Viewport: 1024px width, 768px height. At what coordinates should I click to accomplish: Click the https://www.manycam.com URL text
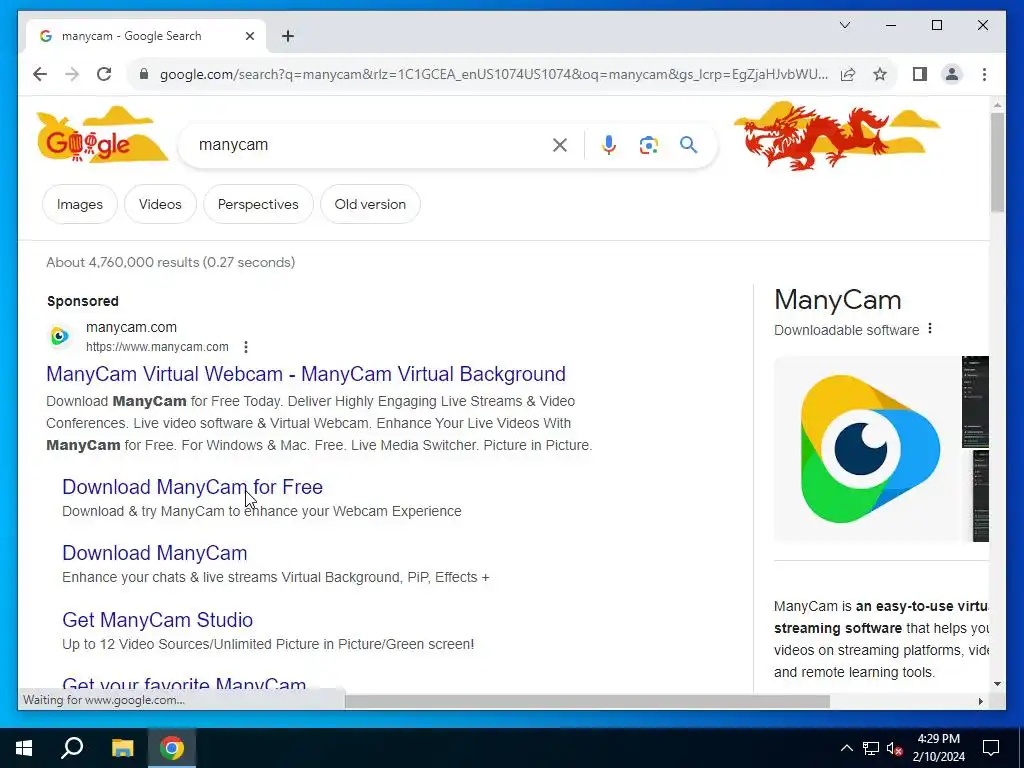pyautogui.click(x=157, y=347)
